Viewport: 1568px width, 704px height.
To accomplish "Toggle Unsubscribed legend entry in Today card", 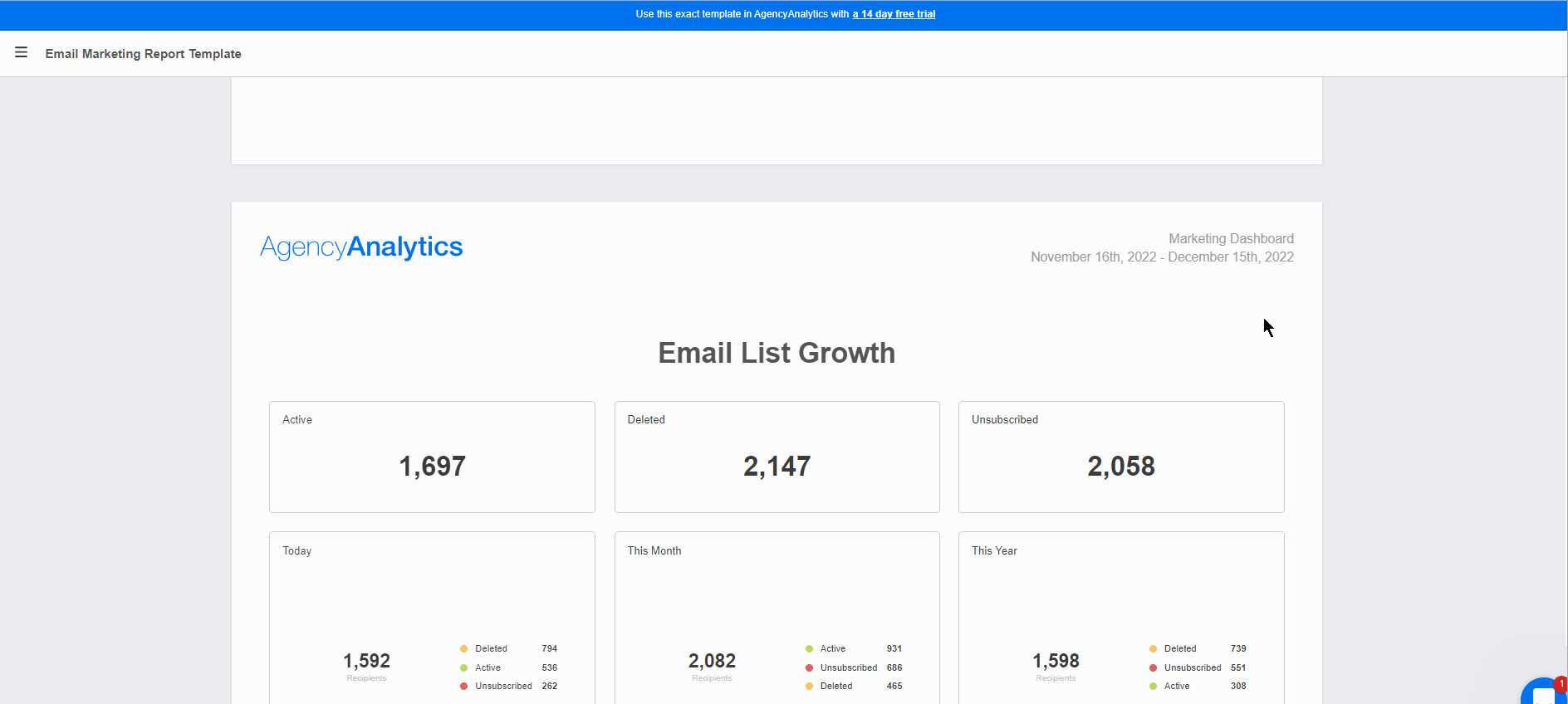I will click(x=503, y=686).
